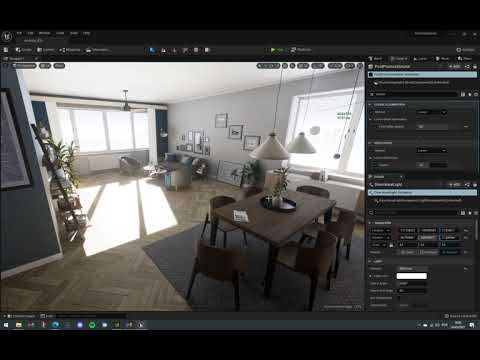Enable Lumen Reflections Quality override checkbox
Screen dimensions: 480x360
[375, 165]
